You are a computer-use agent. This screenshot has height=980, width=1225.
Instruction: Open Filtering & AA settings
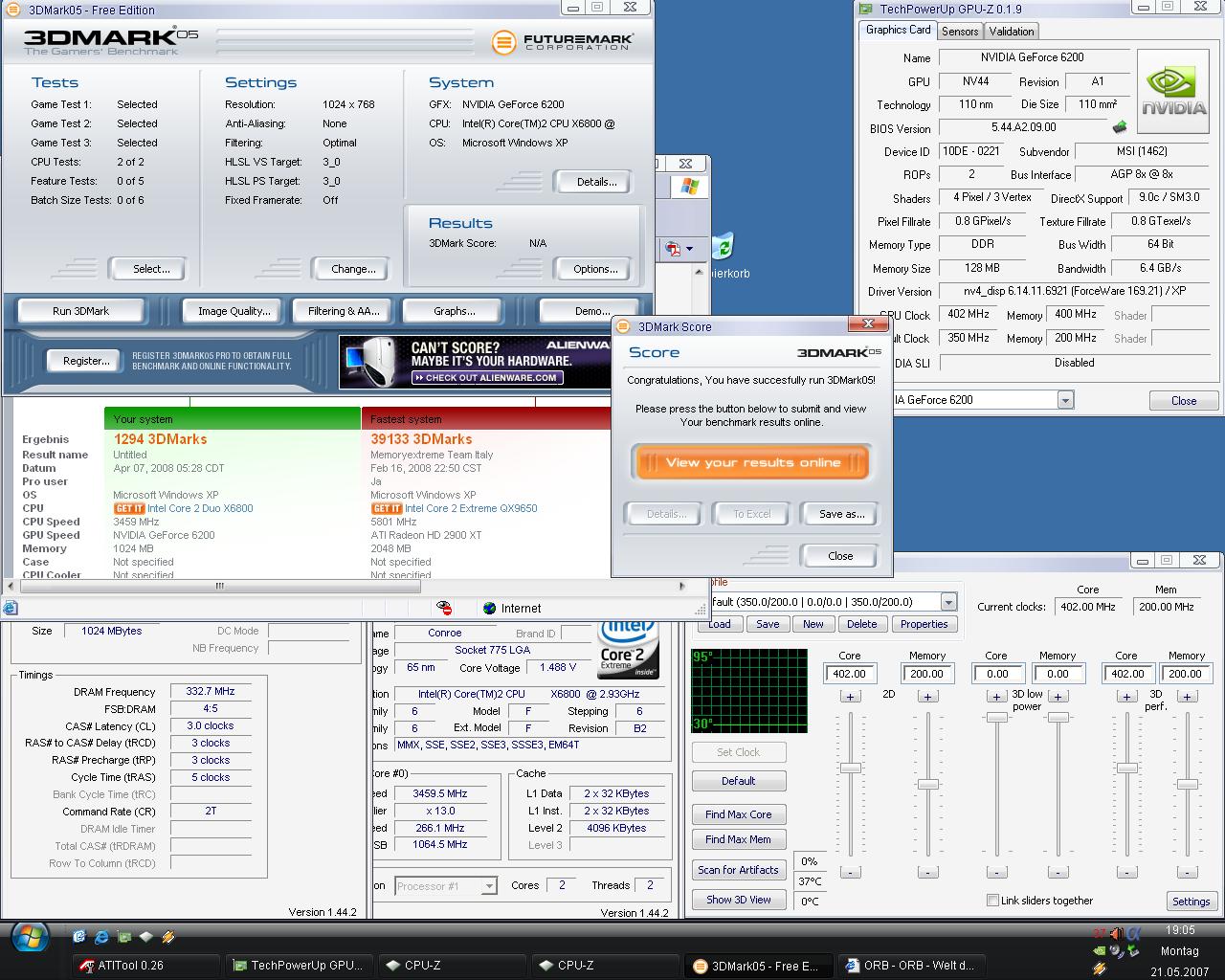pyautogui.click(x=344, y=311)
